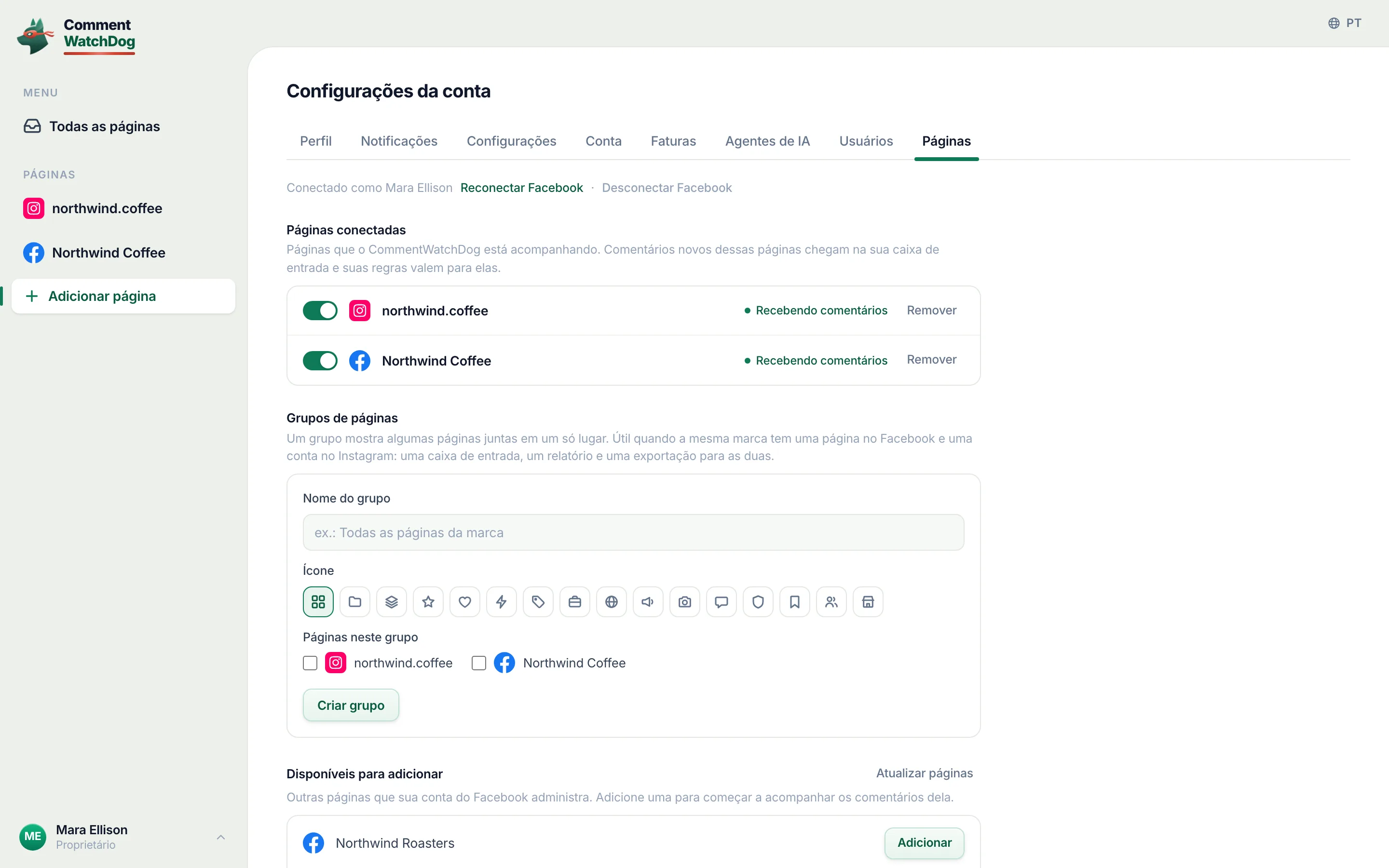Viewport: 1389px width, 868px height.
Task: Check Northwind Coffee in Páginas neste grupo
Action: click(x=479, y=663)
